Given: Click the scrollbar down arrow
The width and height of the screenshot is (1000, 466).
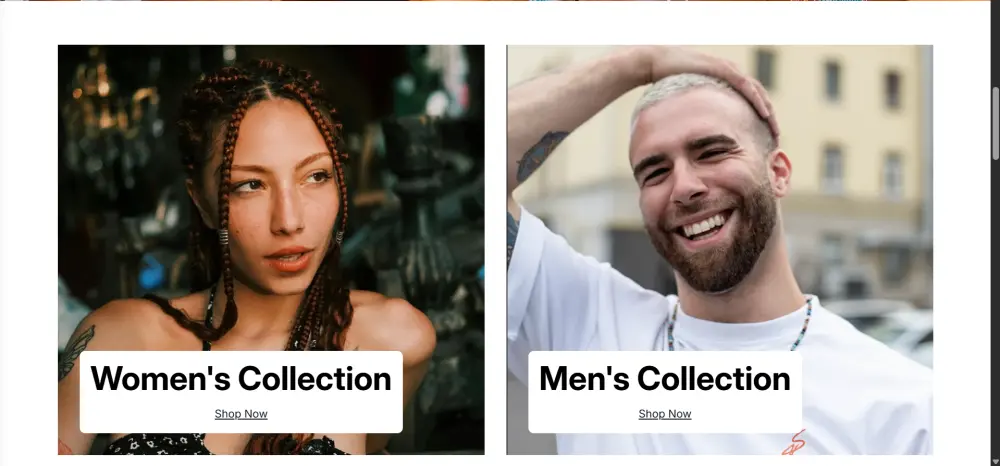Looking at the screenshot, I should 996,460.
